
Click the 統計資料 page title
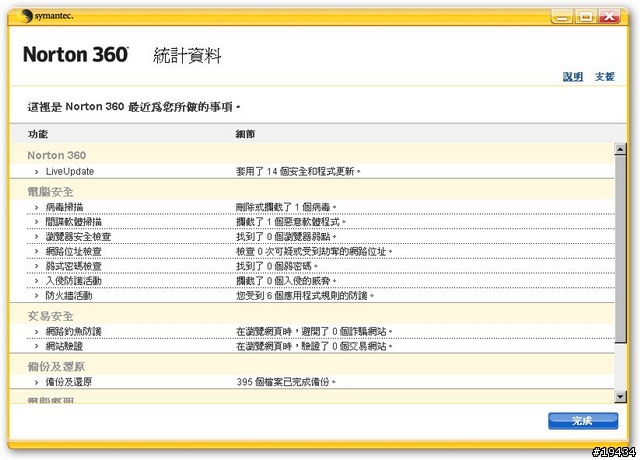[187, 56]
